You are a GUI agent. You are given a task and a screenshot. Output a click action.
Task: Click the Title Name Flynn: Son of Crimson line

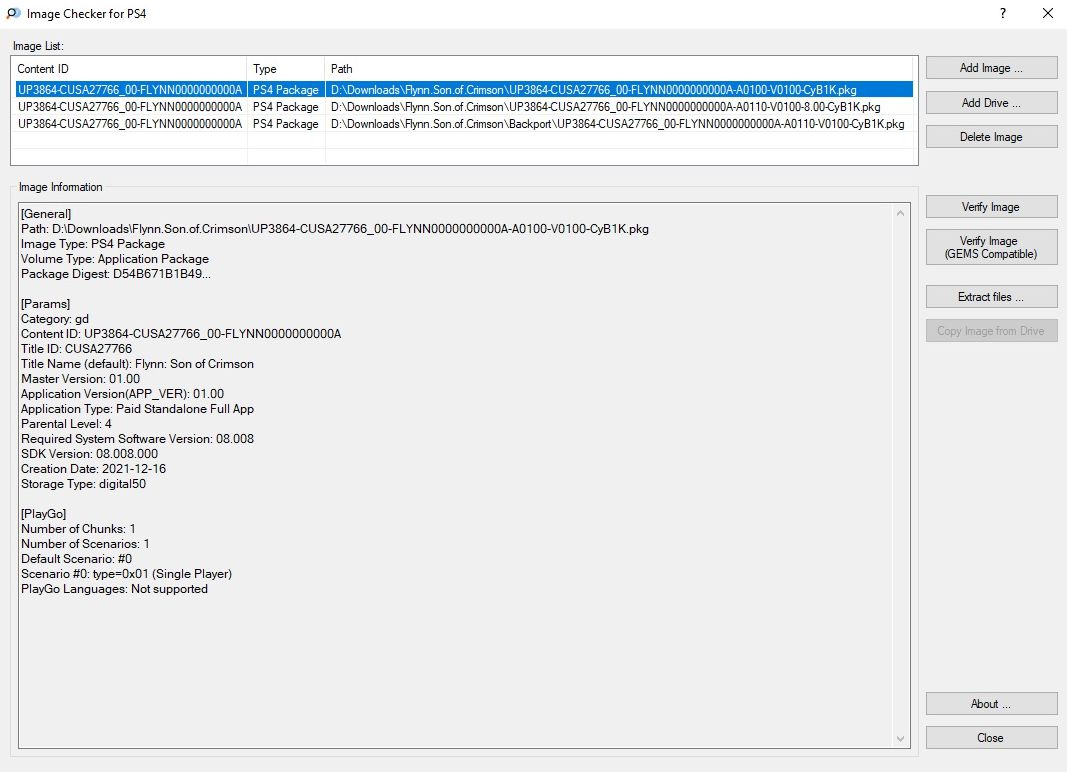click(137, 364)
